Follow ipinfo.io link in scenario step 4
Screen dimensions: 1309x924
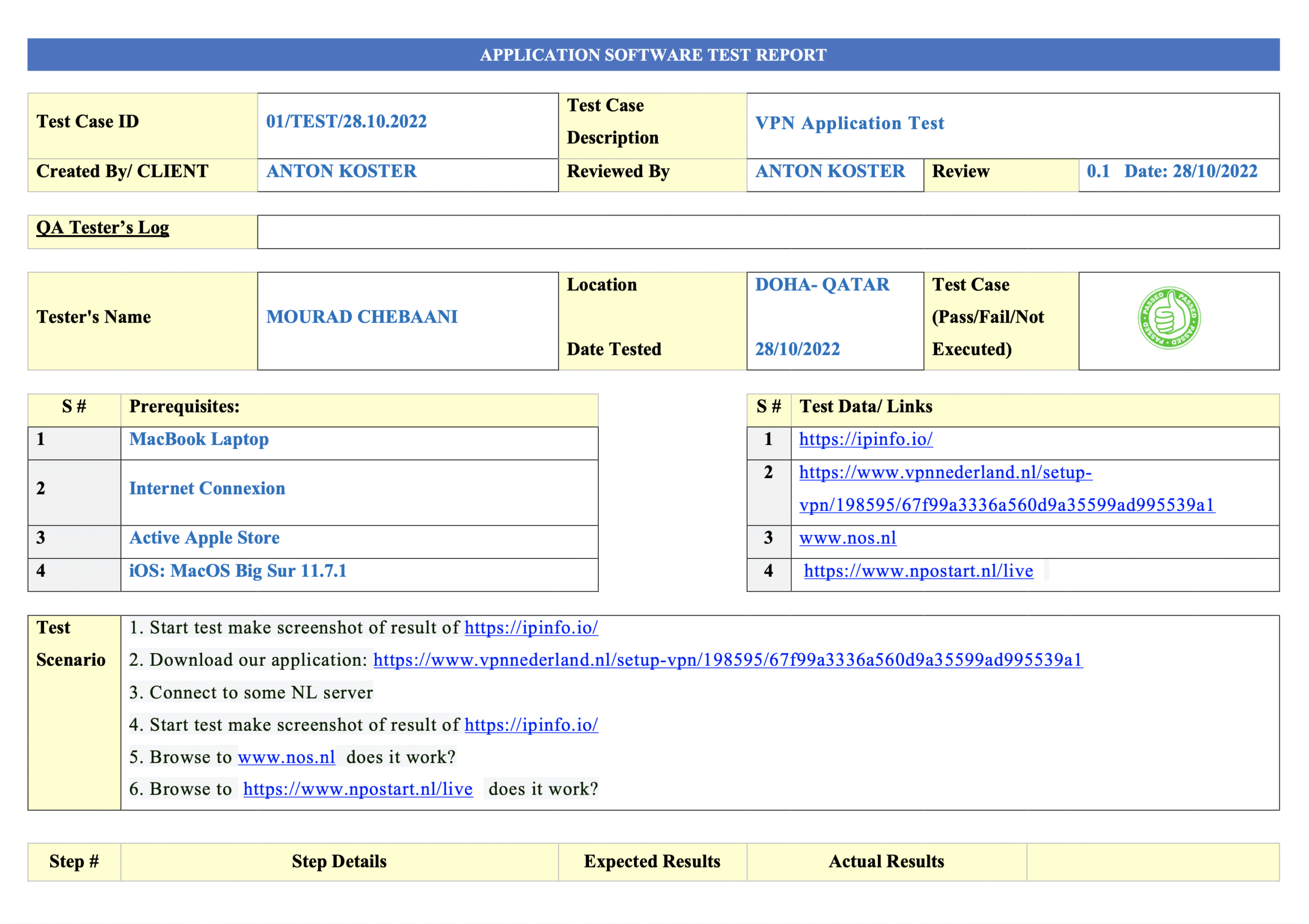pyautogui.click(x=531, y=725)
